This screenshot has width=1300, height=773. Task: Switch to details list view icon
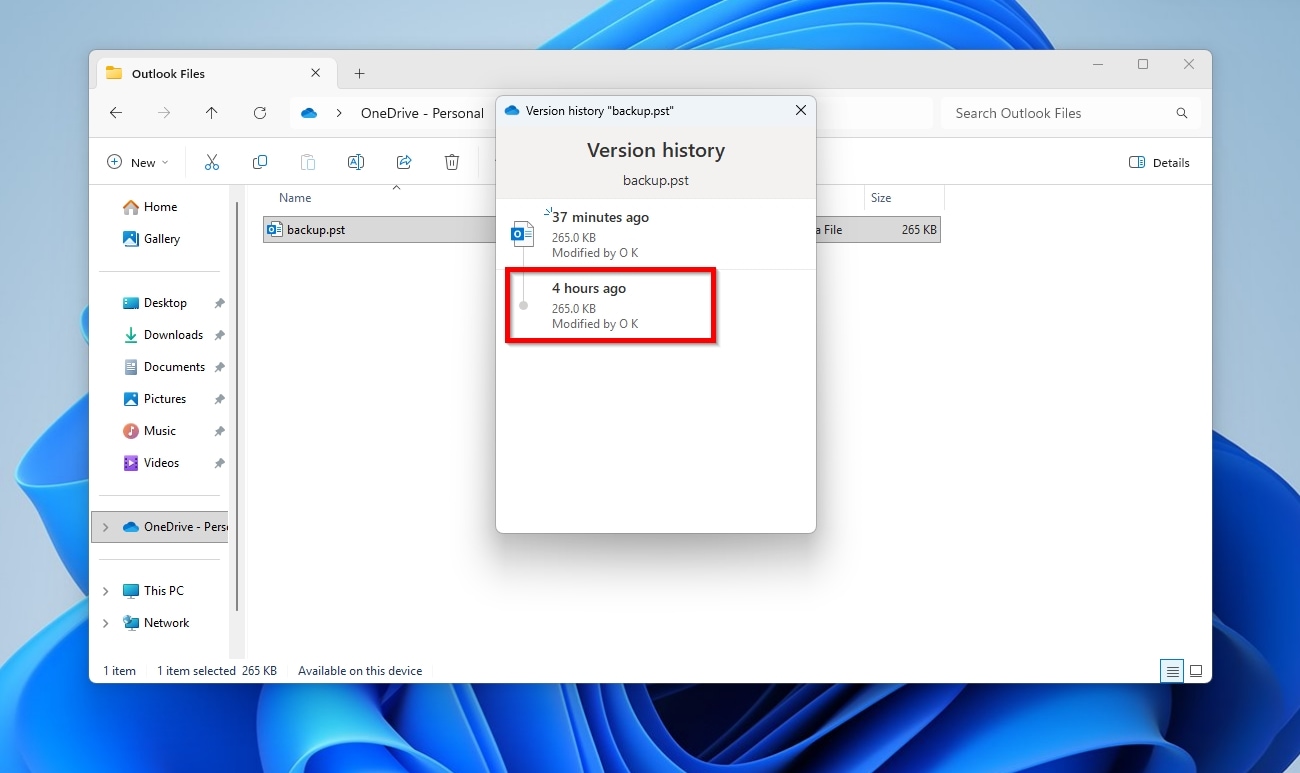click(1172, 671)
